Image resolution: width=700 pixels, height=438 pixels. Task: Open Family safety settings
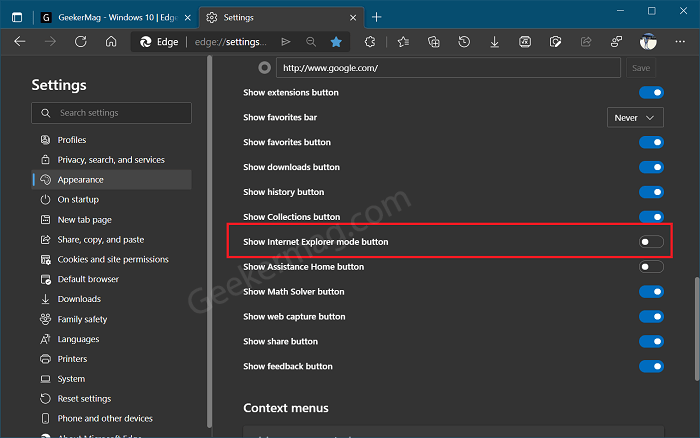point(112,319)
